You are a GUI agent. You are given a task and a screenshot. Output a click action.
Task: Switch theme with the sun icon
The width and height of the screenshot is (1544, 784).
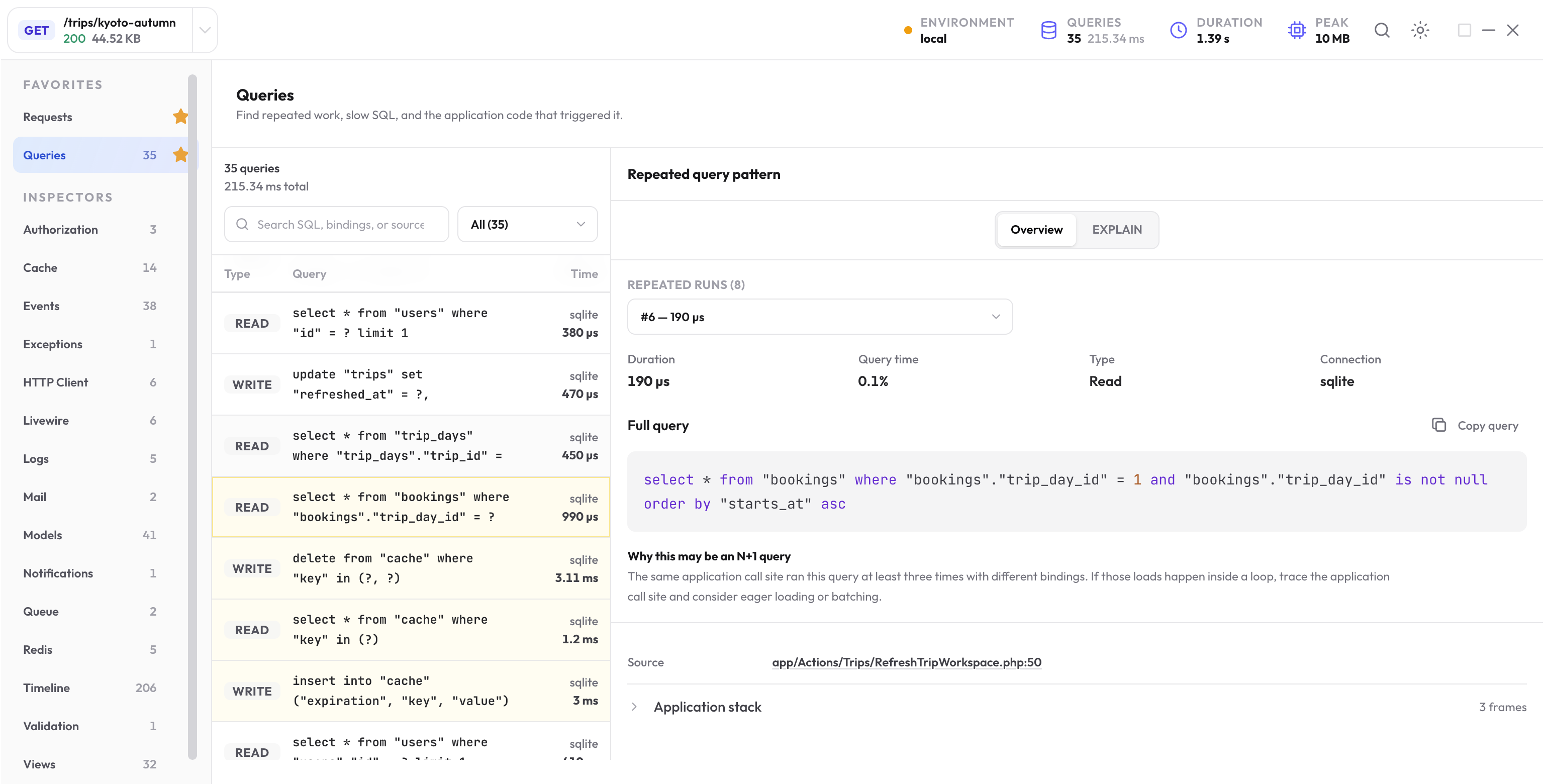[1420, 30]
